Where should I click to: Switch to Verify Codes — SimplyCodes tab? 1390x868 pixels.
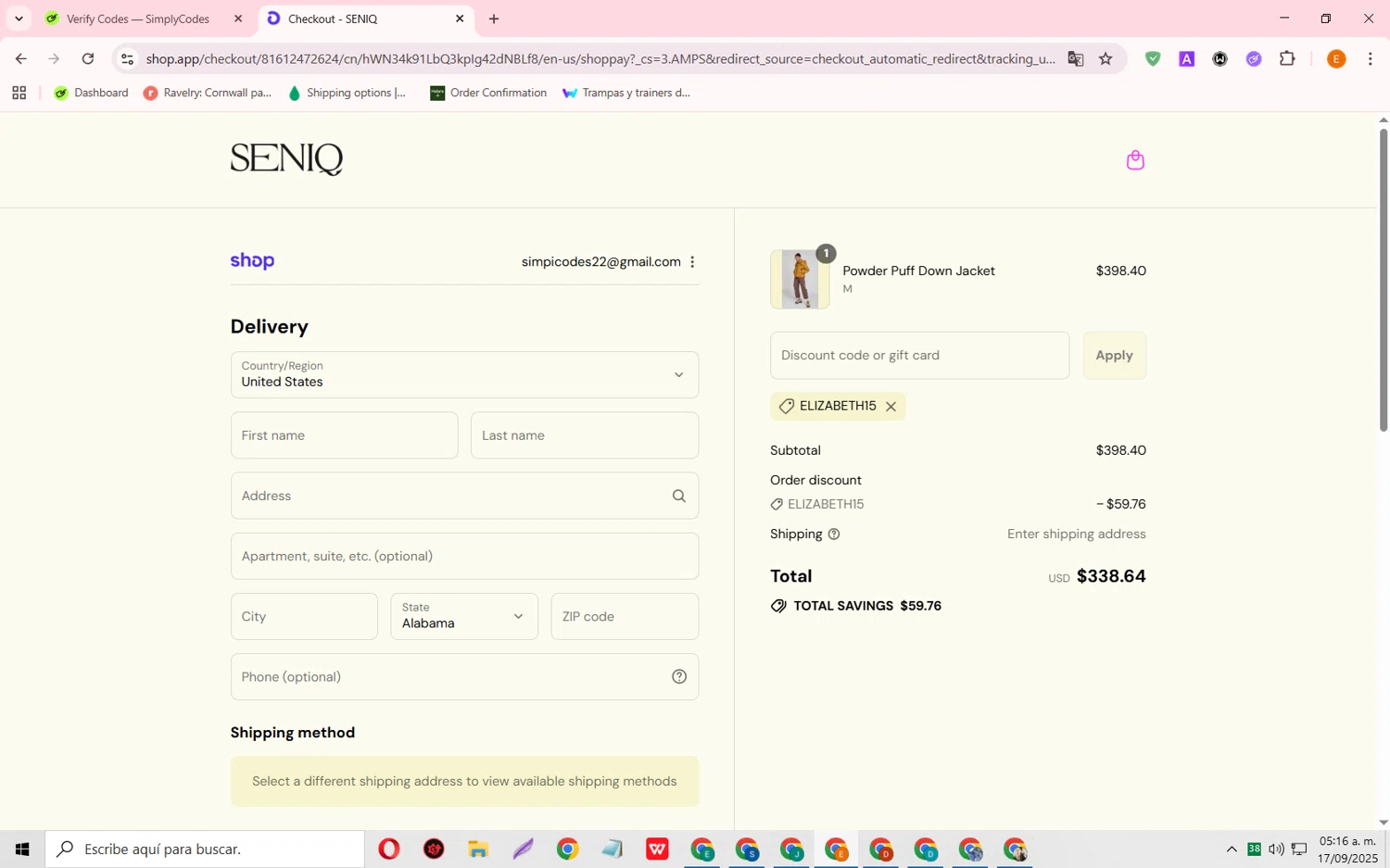coord(137,19)
